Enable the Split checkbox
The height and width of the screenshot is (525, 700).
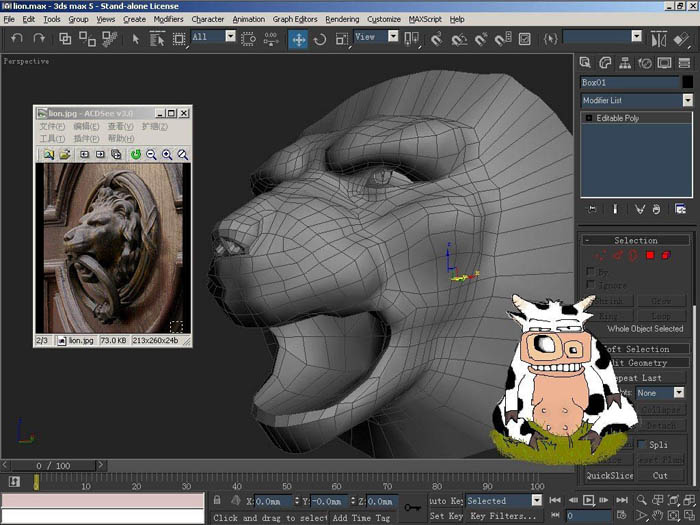pos(641,444)
